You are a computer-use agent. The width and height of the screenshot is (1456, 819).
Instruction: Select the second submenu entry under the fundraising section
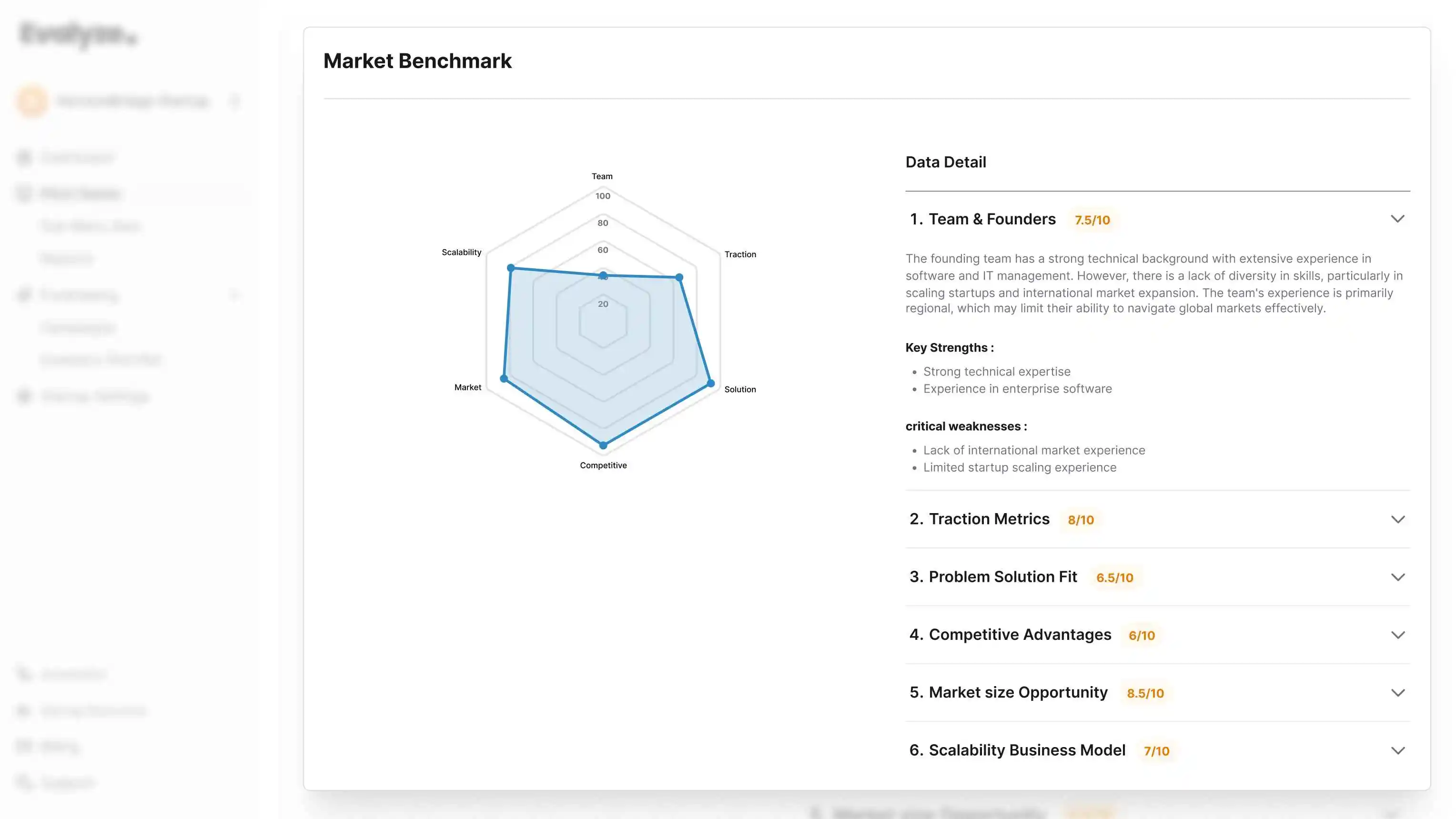(x=100, y=359)
